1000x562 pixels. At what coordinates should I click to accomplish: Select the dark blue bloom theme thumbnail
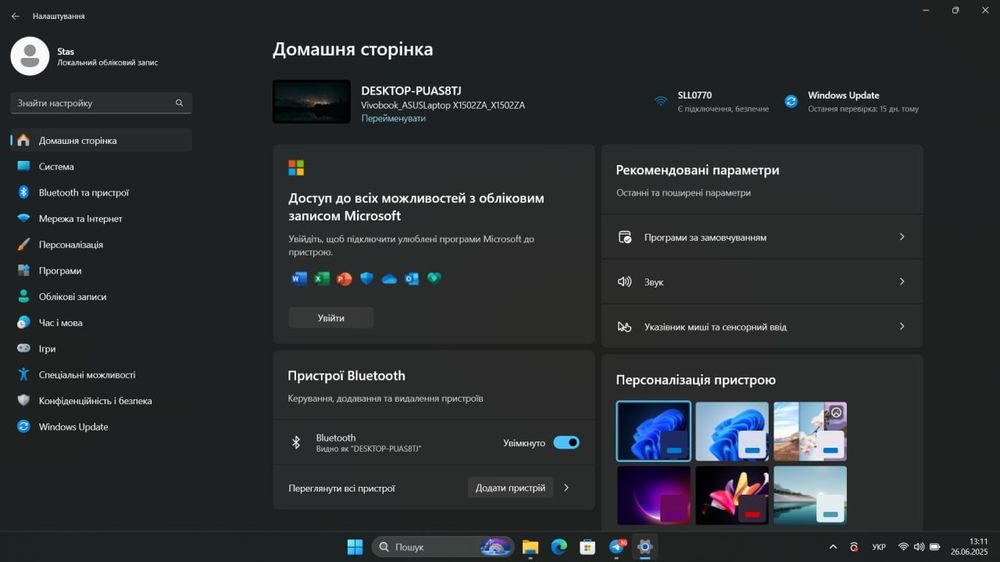pyautogui.click(x=654, y=431)
